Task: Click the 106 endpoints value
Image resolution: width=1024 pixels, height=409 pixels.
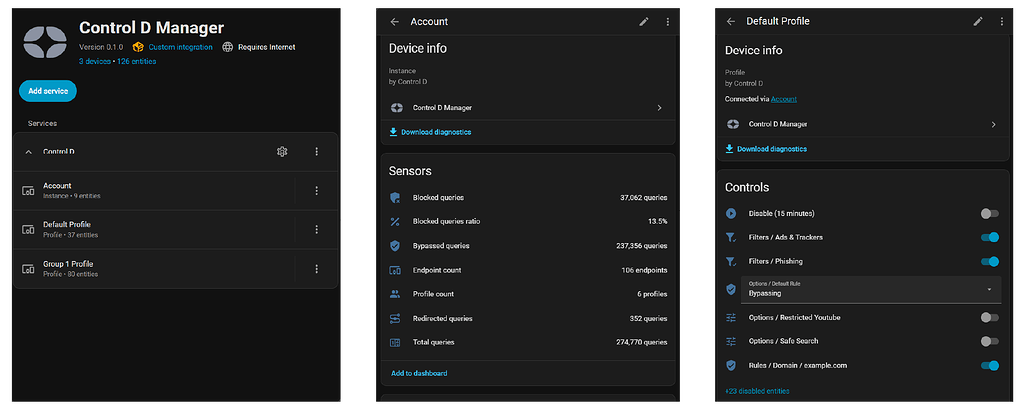Action: [644, 270]
